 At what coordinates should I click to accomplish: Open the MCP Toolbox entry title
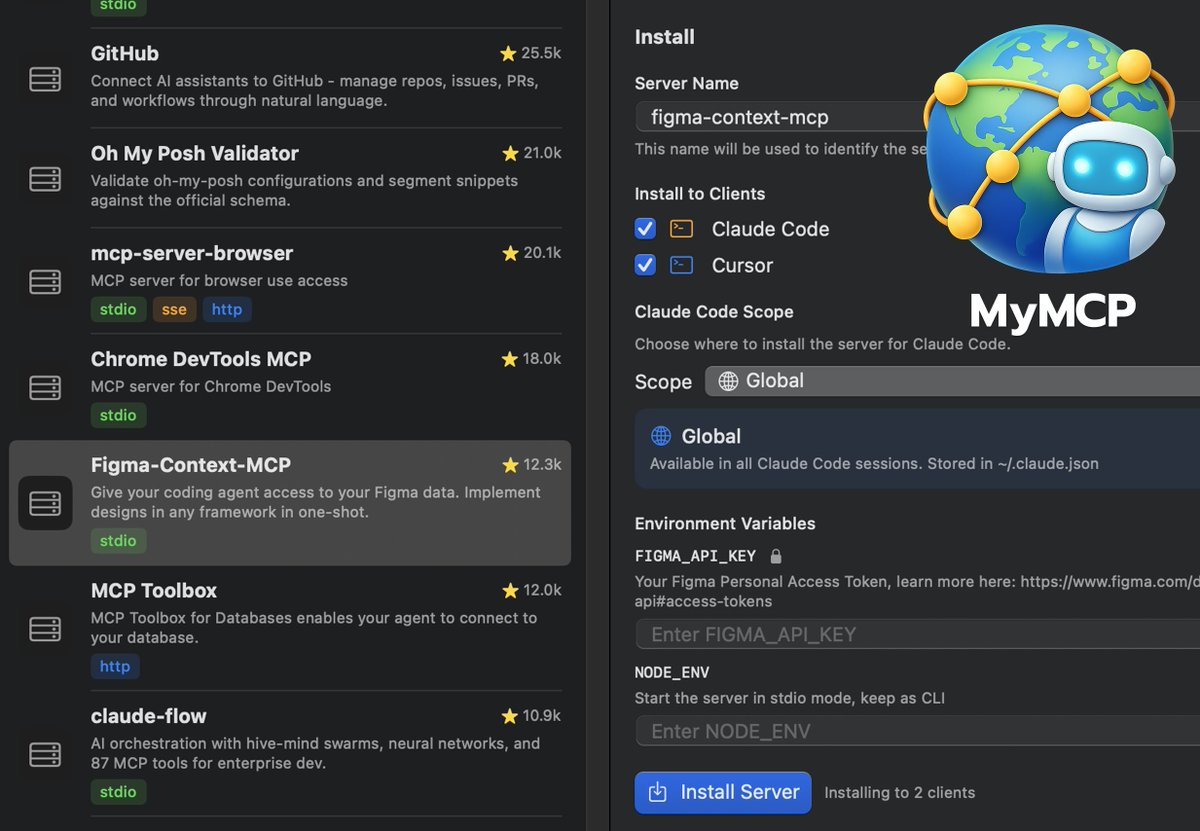point(154,590)
